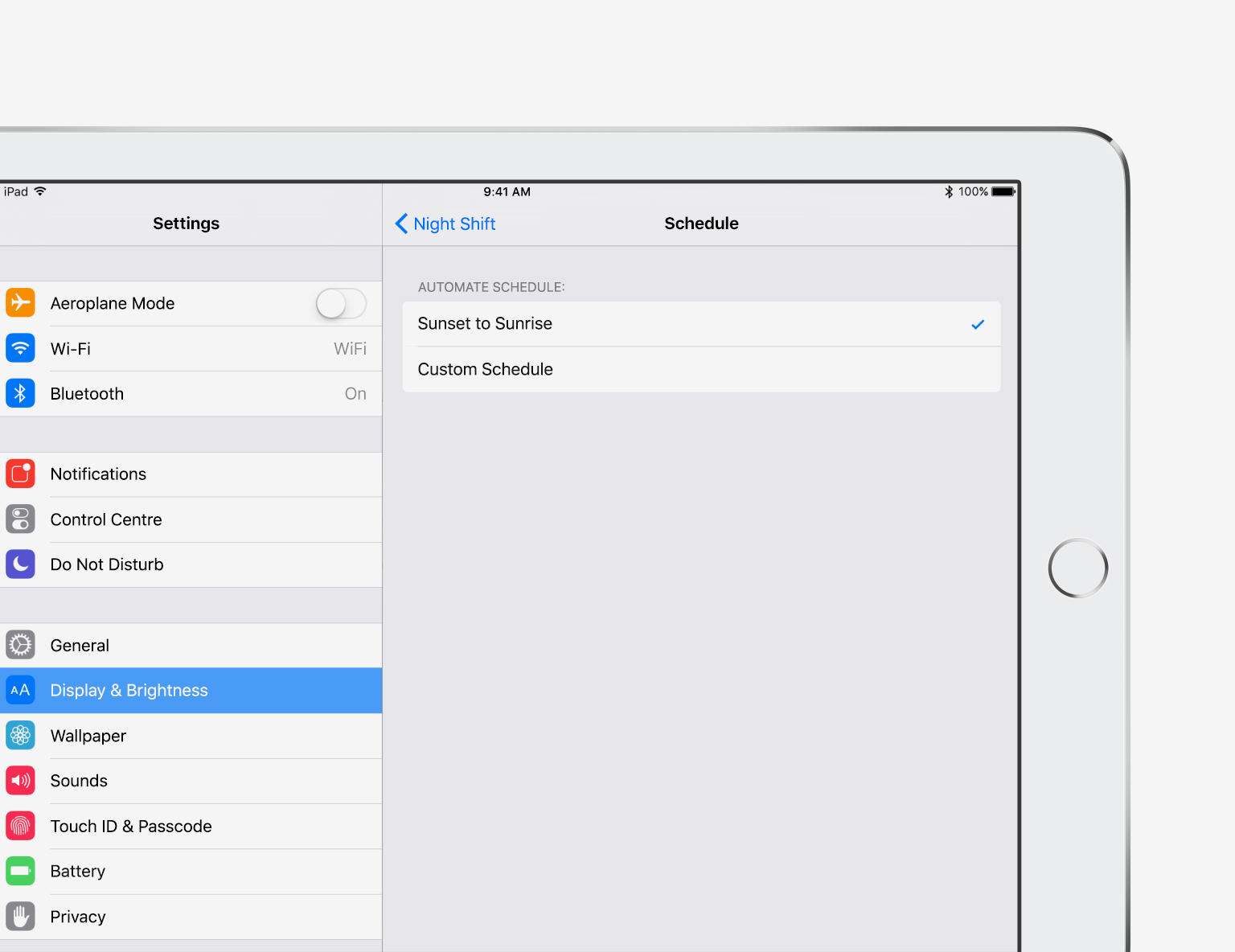Tap the blue back chevron arrow
Image resolution: width=1235 pixels, height=952 pixels.
[x=401, y=224]
